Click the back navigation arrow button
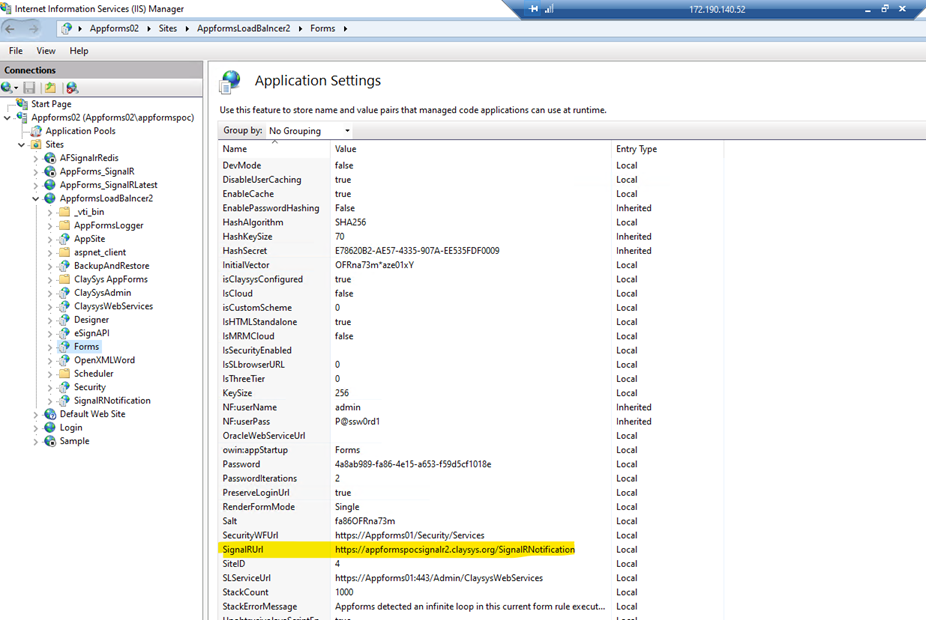926x620 pixels. click(x=13, y=29)
